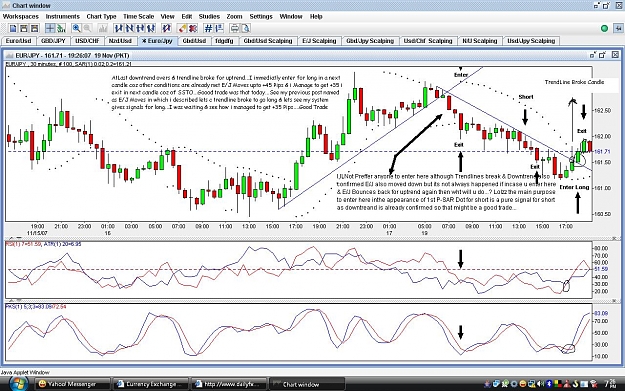
Task: Click the zoom in magnifier icon
Action: (76, 28)
